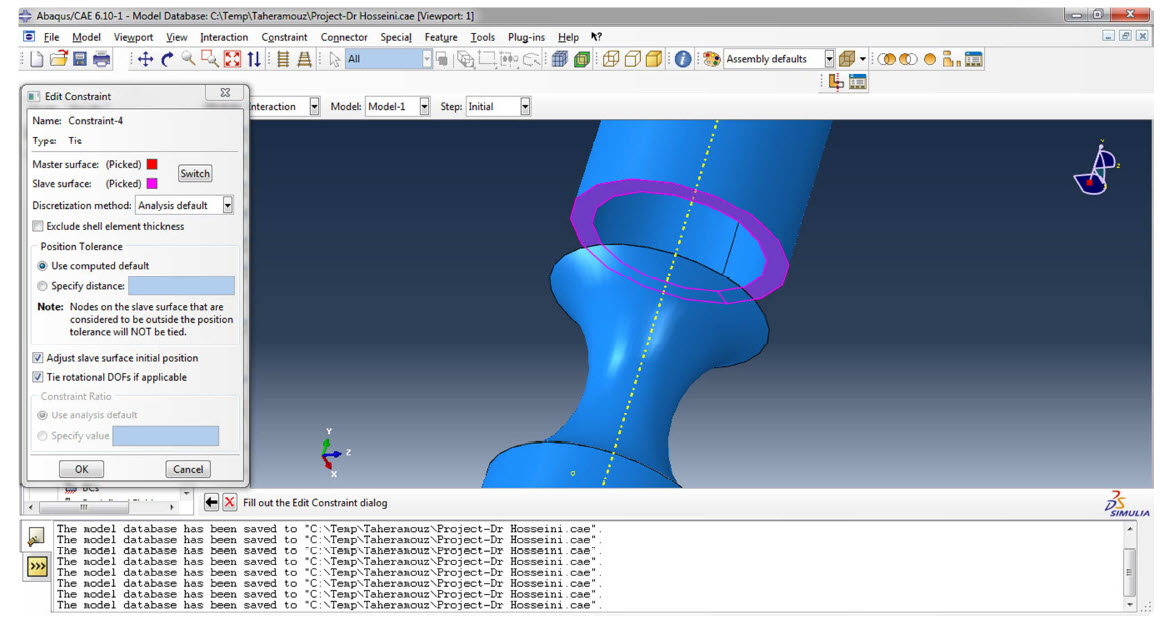Switch to the message area tab
Viewport: 1160px width, 620px height.
[x=36, y=537]
